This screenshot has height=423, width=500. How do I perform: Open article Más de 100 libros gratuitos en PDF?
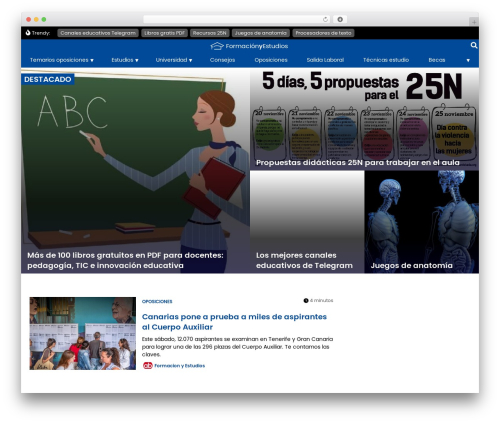click(125, 260)
